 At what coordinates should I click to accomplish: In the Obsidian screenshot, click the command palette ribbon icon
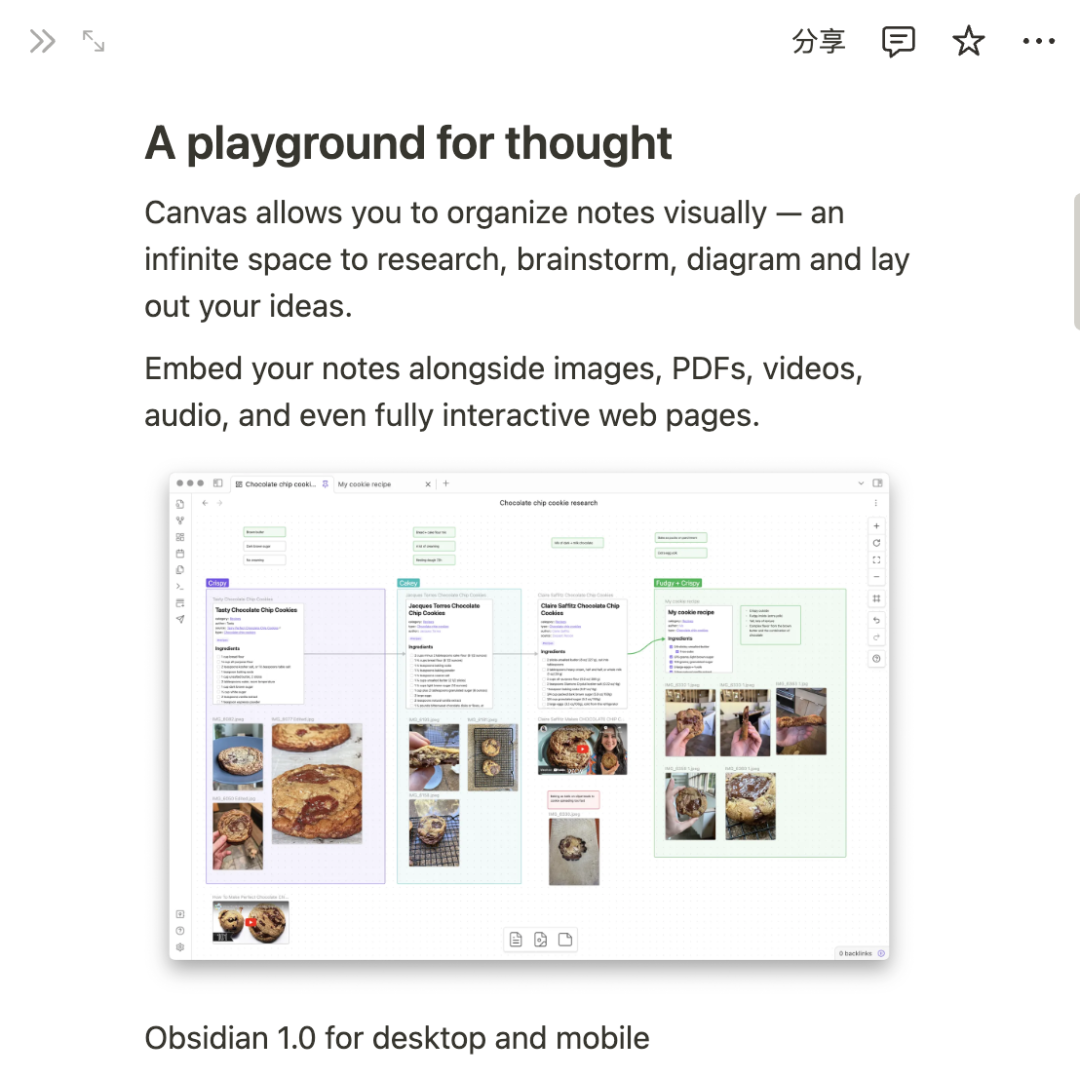pos(180,587)
